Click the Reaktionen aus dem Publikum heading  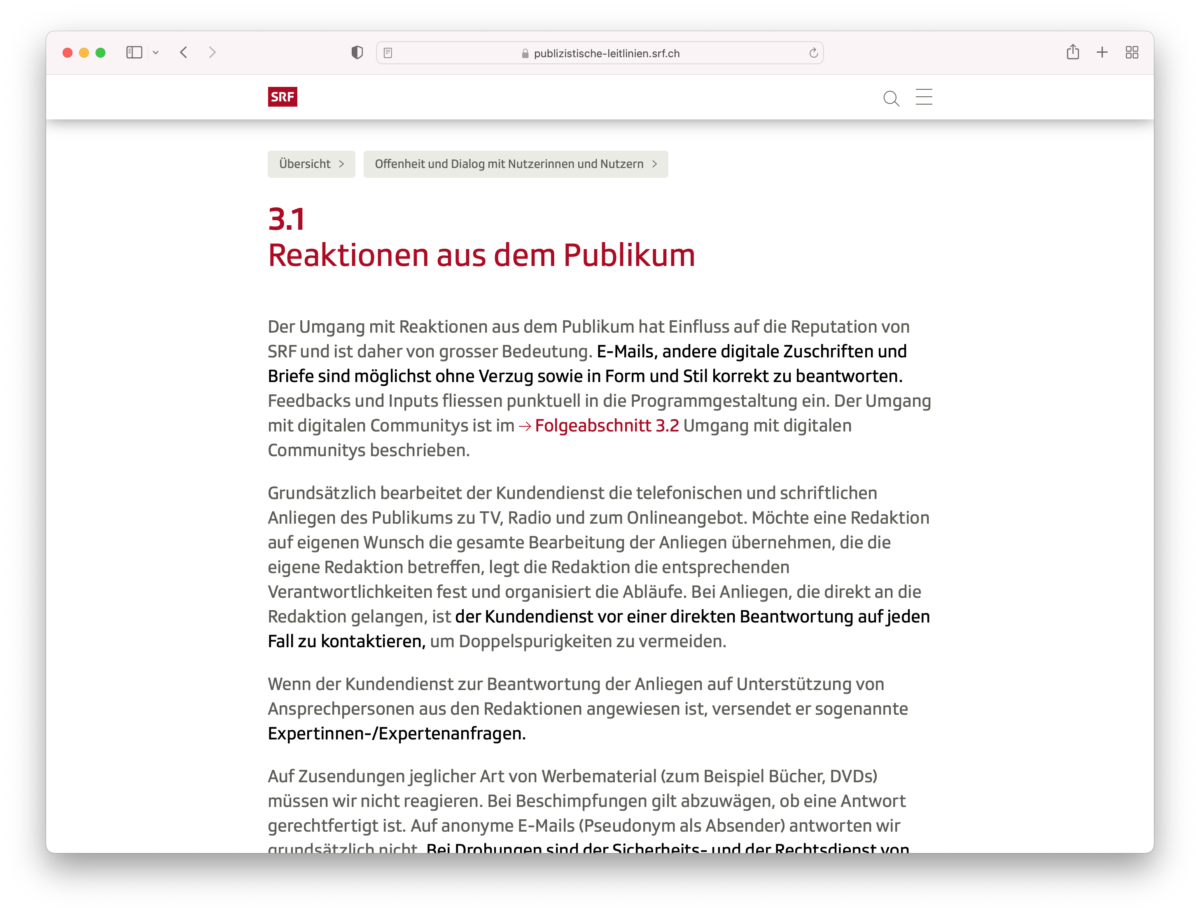coord(481,255)
